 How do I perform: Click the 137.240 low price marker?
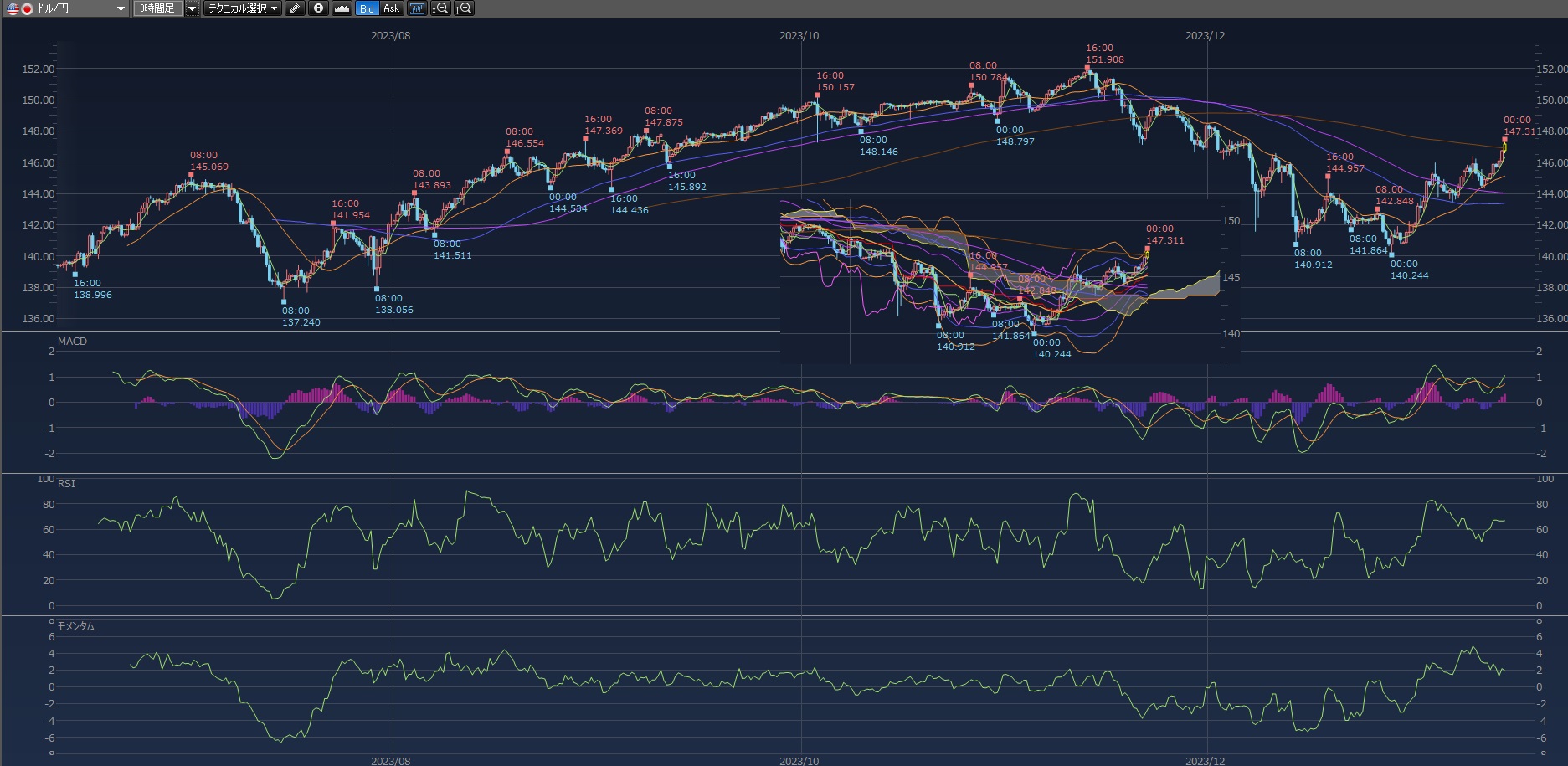[x=301, y=322]
